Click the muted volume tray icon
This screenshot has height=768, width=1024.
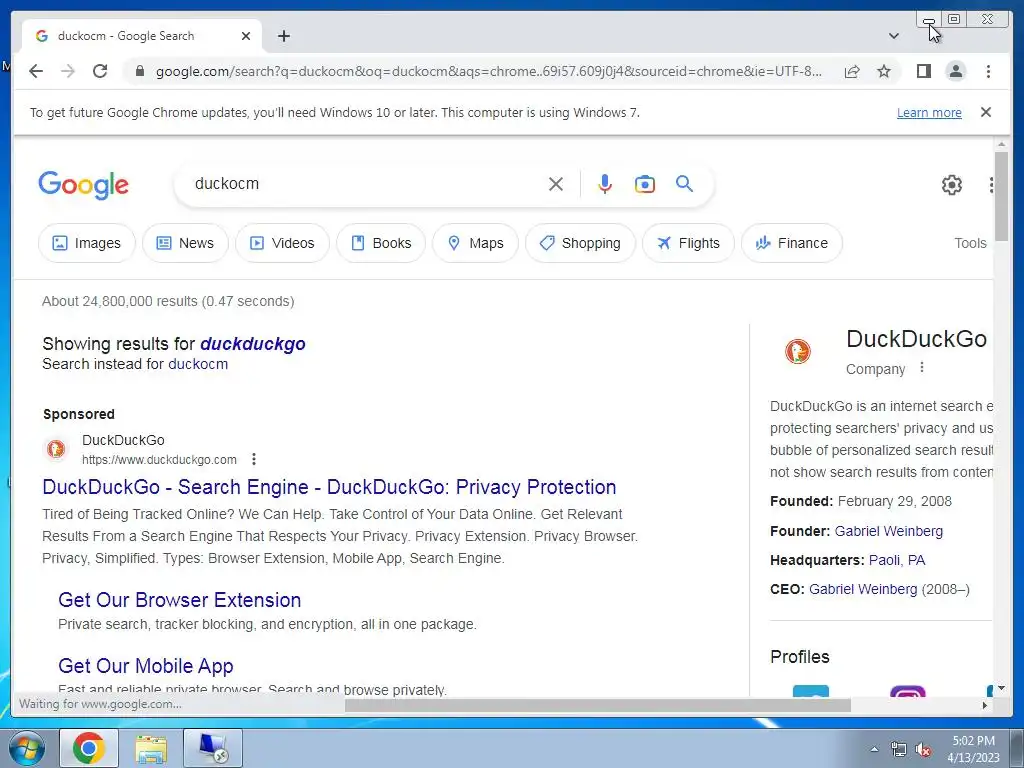[923, 750]
